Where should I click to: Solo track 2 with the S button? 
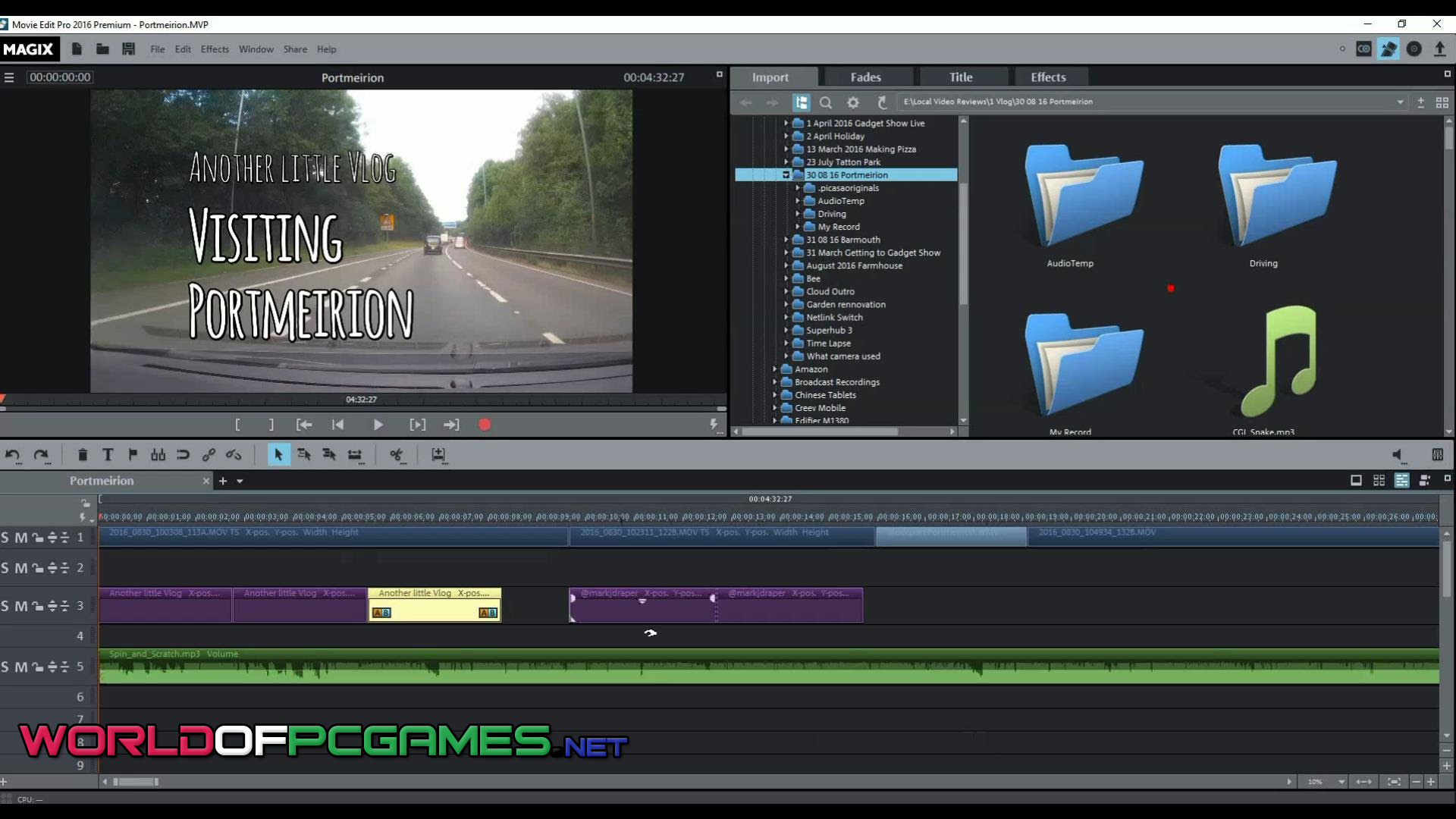click(x=5, y=568)
